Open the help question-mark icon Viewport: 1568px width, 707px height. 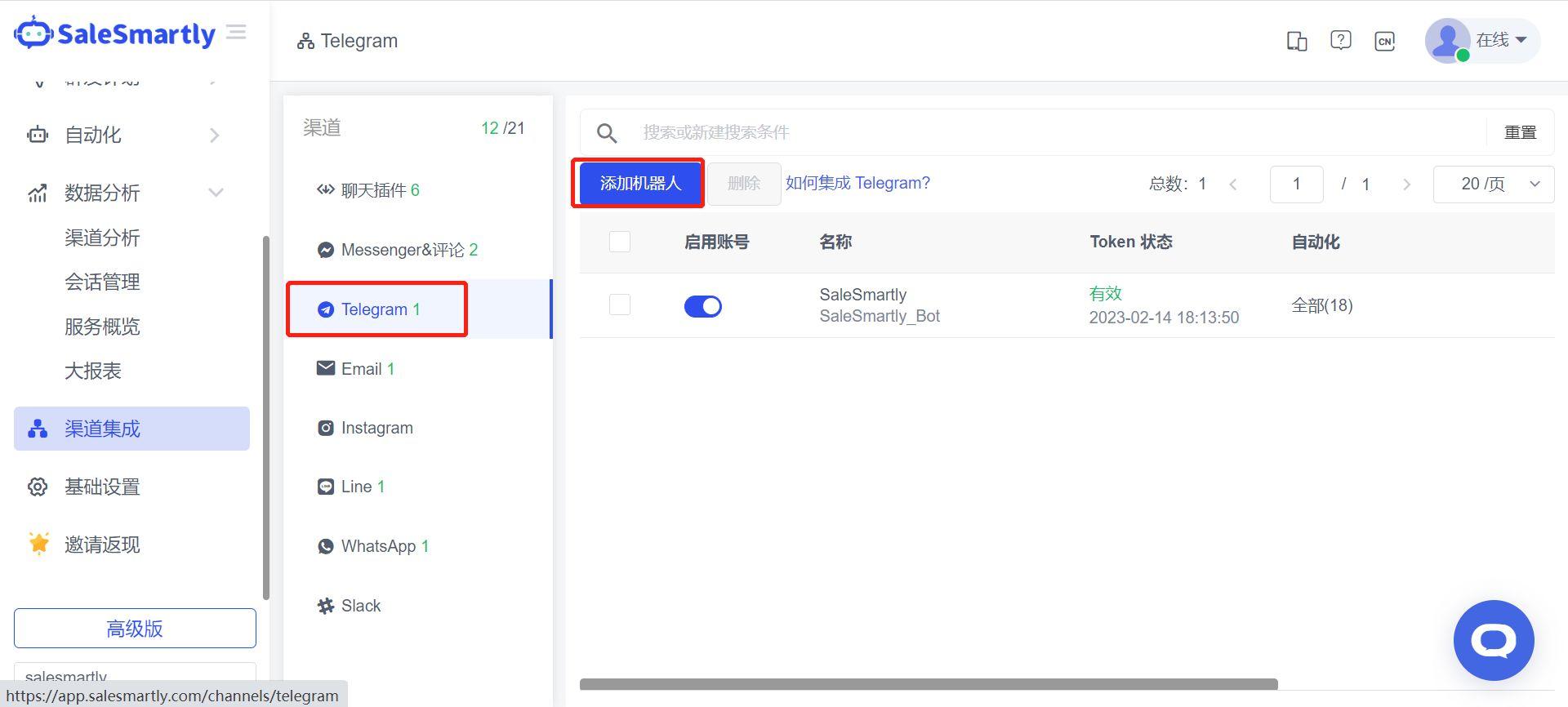(1340, 40)
